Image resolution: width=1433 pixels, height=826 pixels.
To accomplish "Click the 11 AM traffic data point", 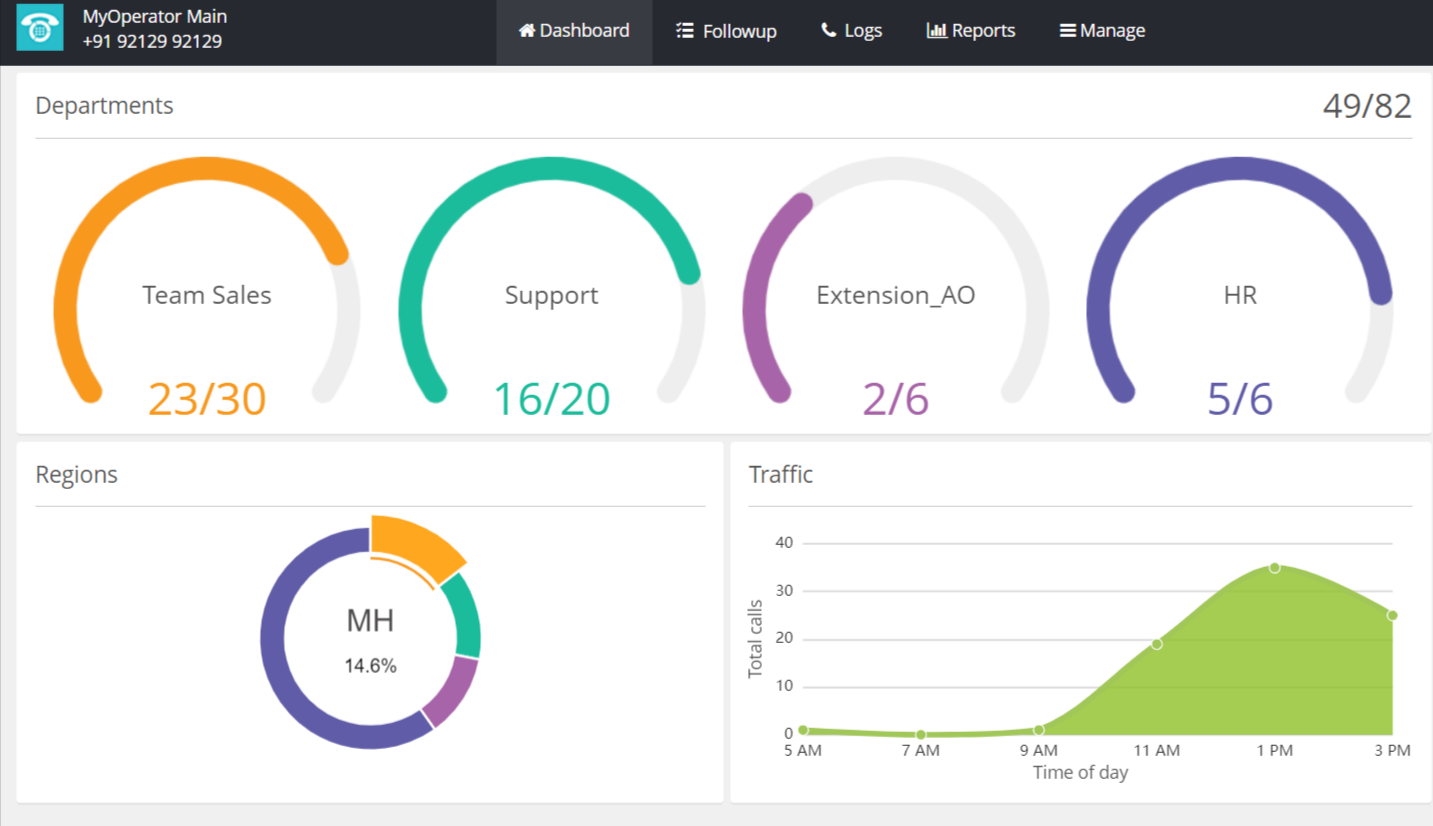I will tap(1156, 644).
